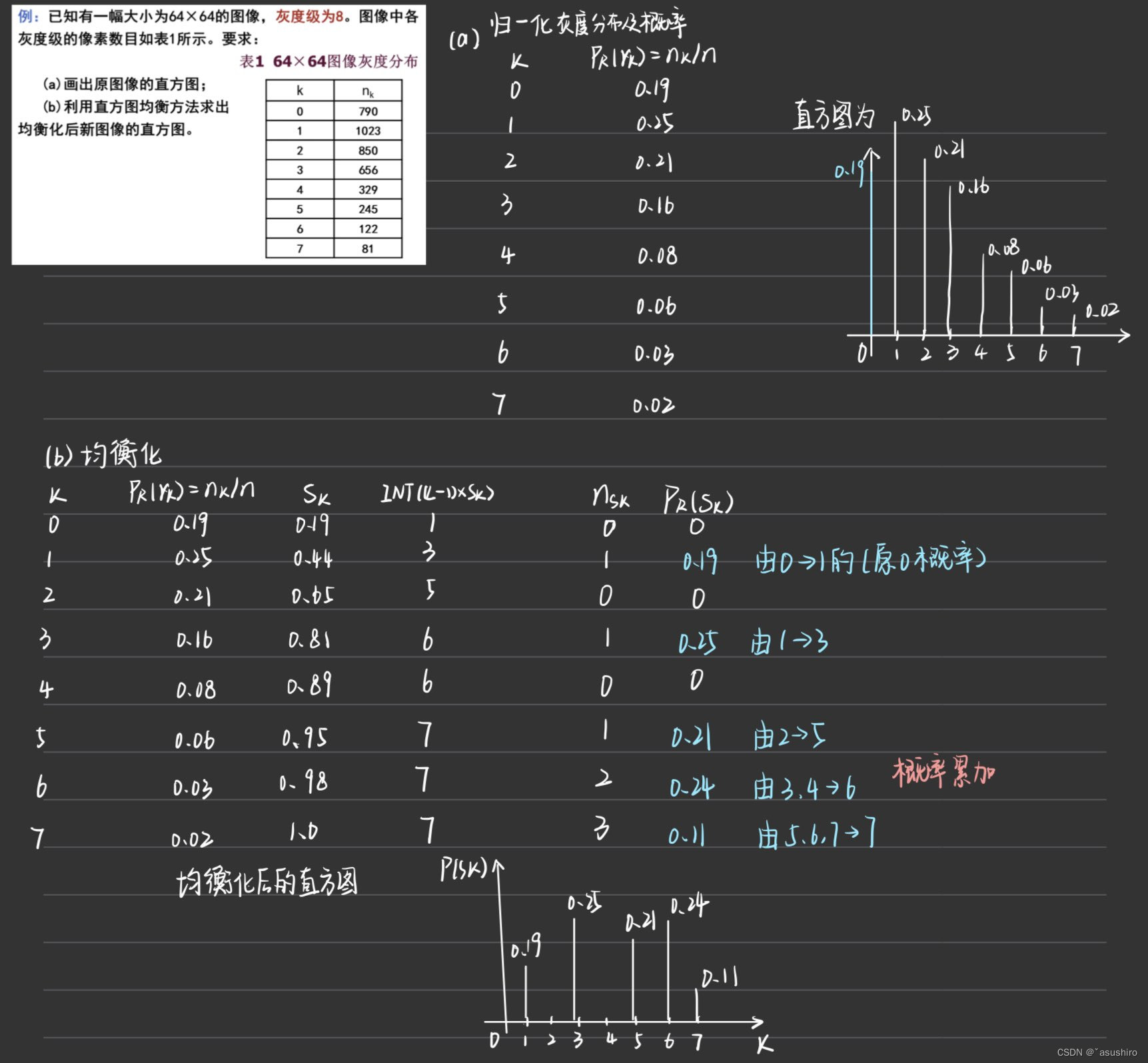1148x1063 pixels.
Task: Click the table caption 表1 64×64图像灰度分布
Action: 328,61
